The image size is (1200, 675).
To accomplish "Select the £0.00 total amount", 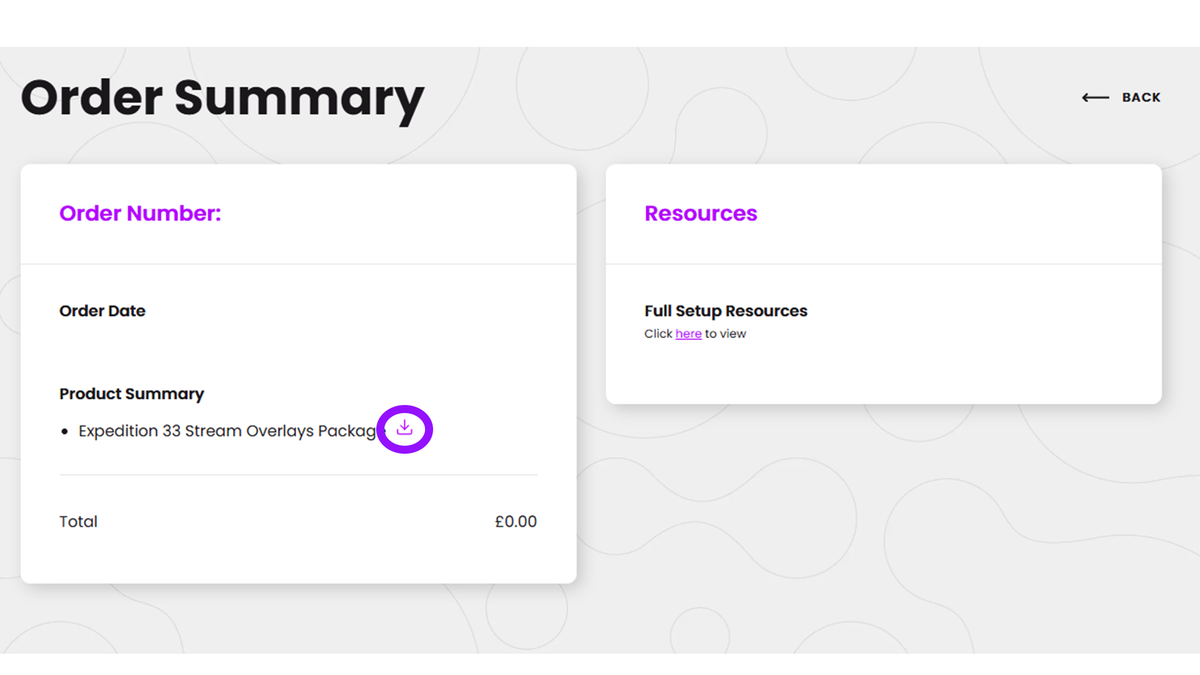I will coord(515,522).
